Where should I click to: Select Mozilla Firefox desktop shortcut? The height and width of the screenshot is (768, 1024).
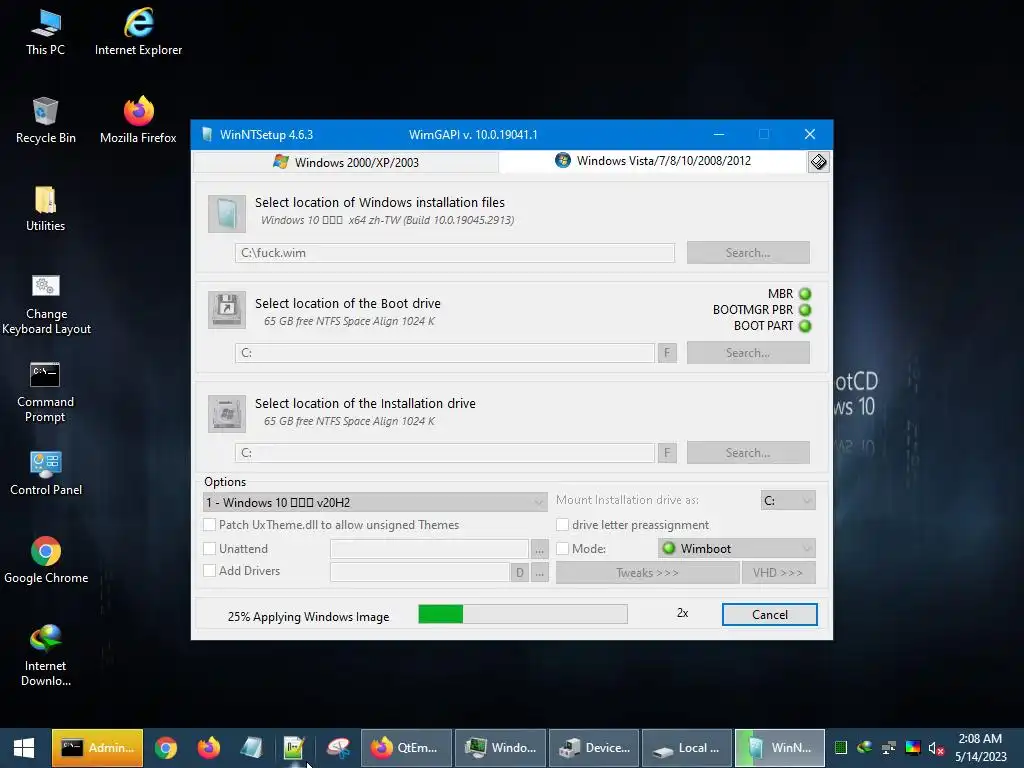click(138, 121)
